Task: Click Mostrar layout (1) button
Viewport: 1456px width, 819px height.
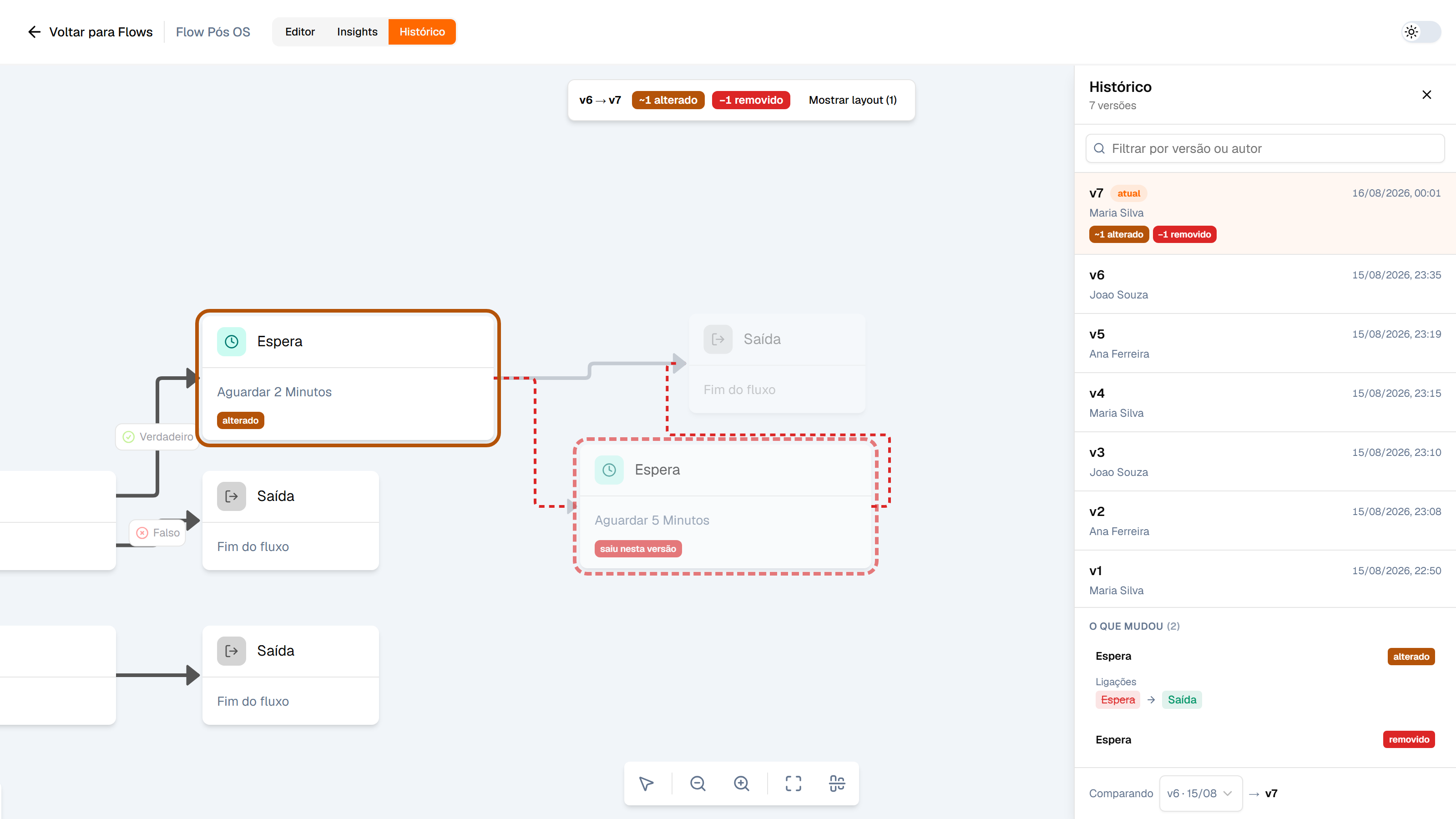Action: (x=853, y=100)
